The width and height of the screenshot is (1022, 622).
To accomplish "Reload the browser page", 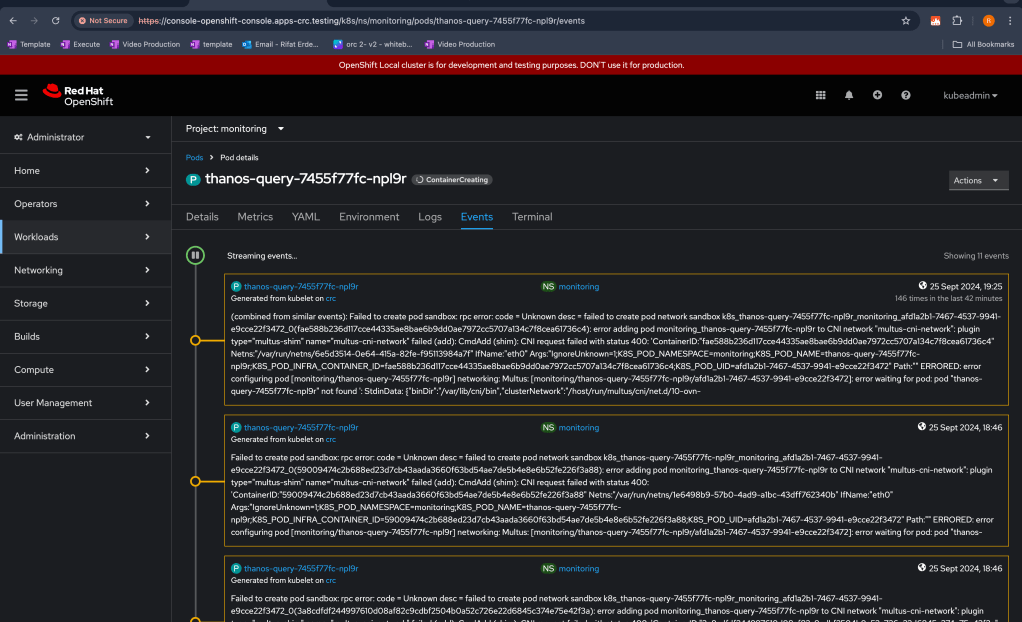I will 55,21.
